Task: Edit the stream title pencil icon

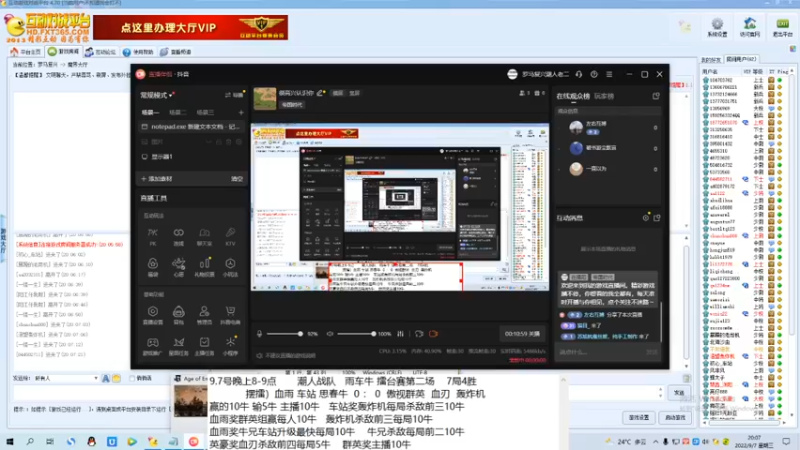Action: (320, 93)
